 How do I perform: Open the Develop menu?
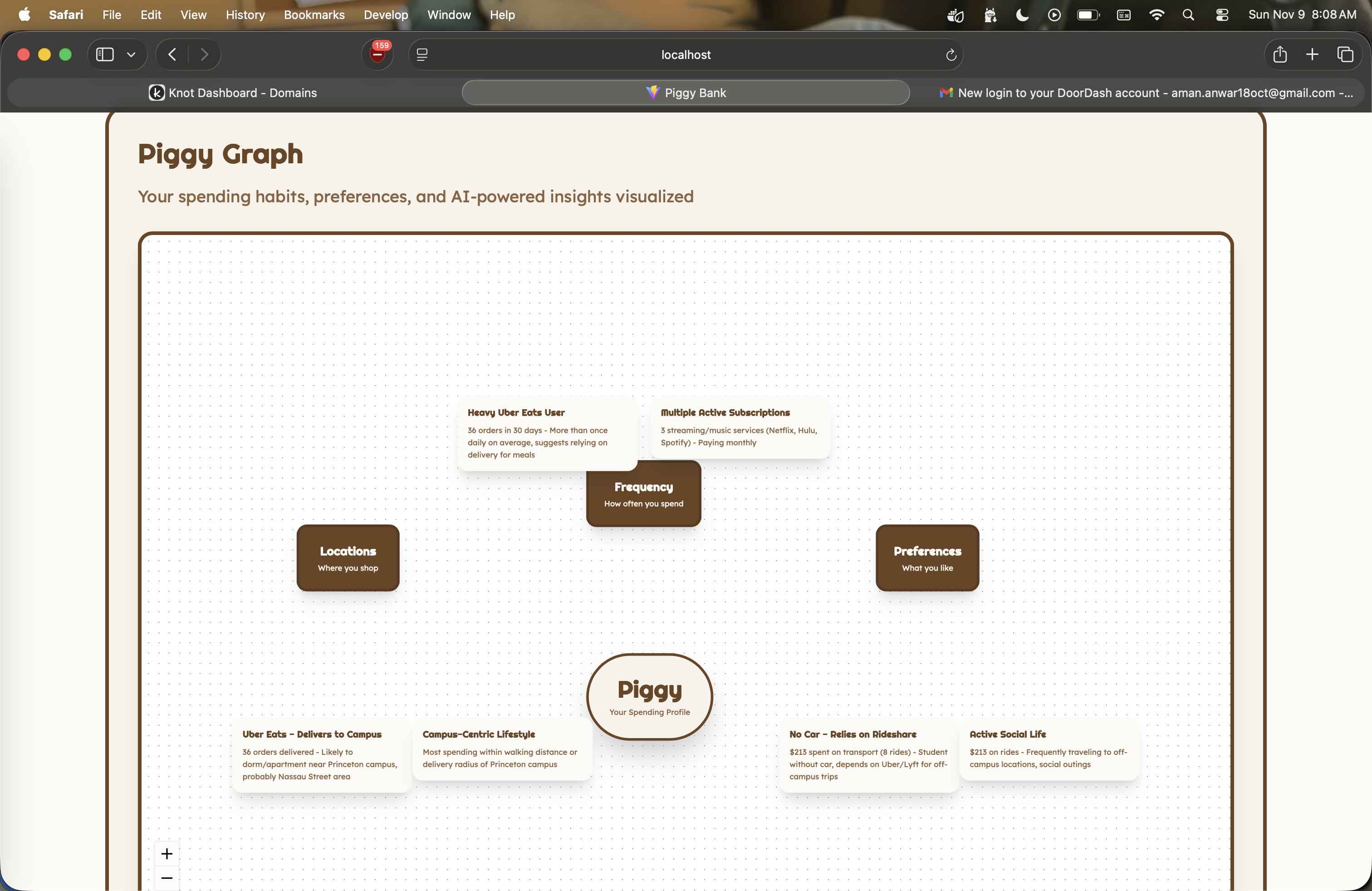(x=385, y=15)
